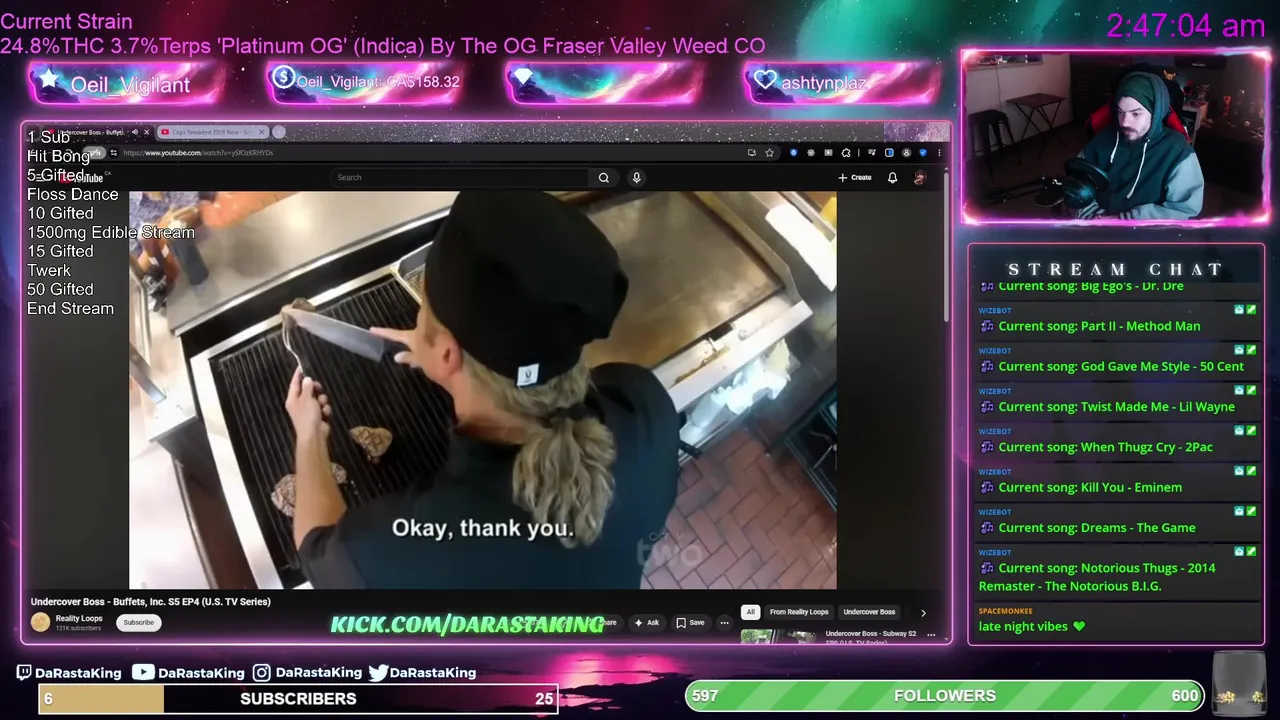Click SPACEMONKEE username in chat
1280x720 pixels.
(1005, 611)
